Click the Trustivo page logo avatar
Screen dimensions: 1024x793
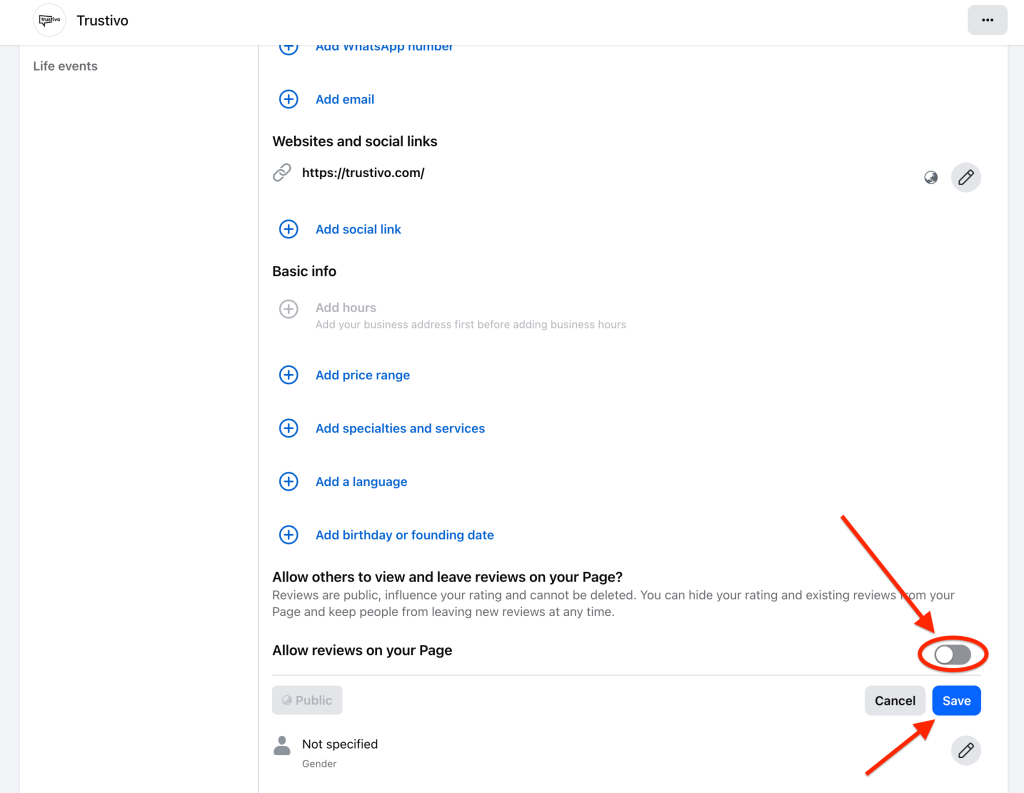coord(49,20)
